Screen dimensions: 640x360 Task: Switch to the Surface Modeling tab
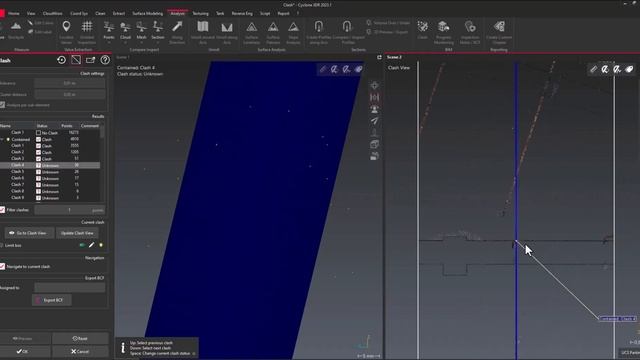pos(147,13)
